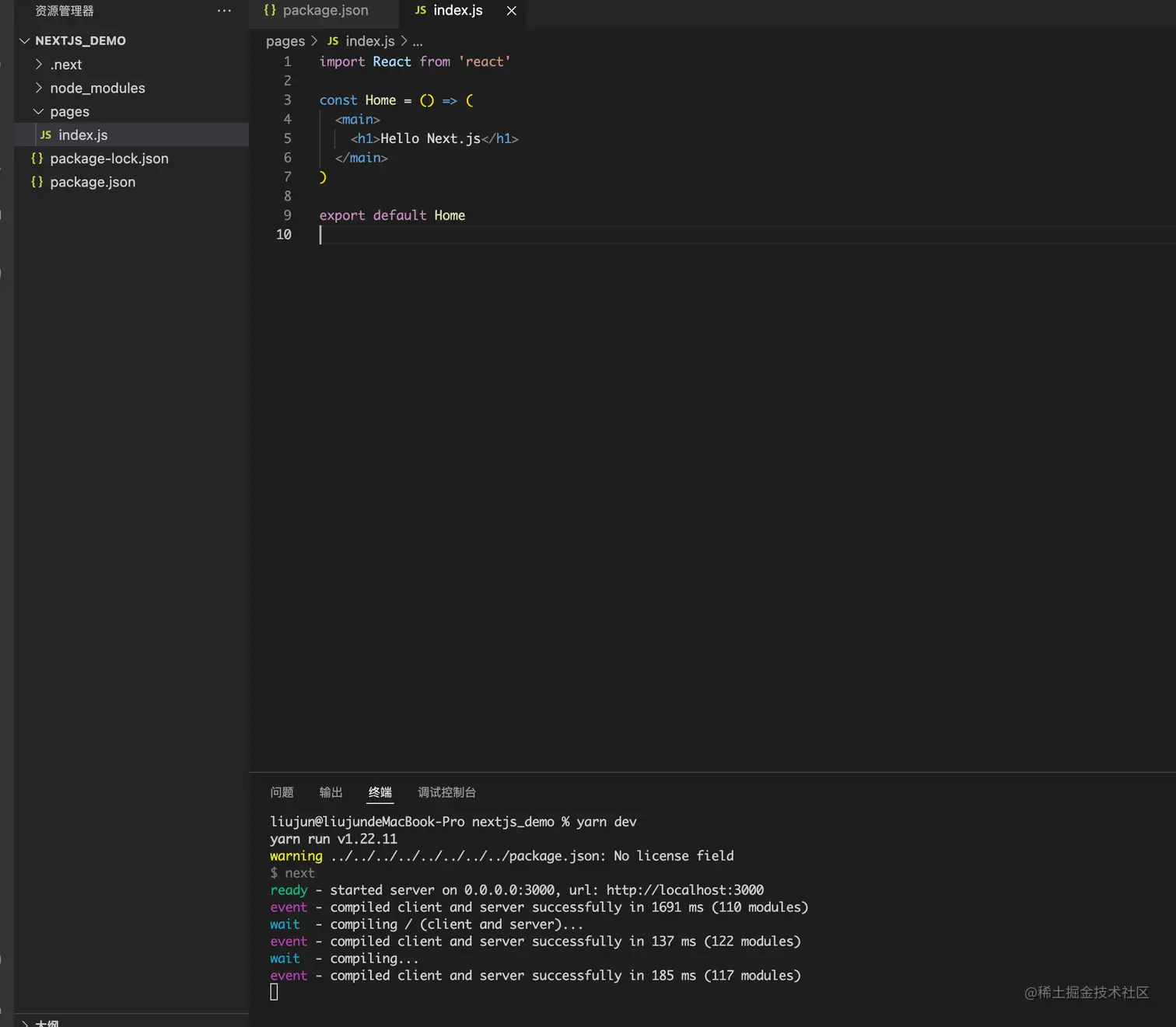Click the Home identifier on line 3
Screen dimensions: 1176x1027
(x=380, y=100)
